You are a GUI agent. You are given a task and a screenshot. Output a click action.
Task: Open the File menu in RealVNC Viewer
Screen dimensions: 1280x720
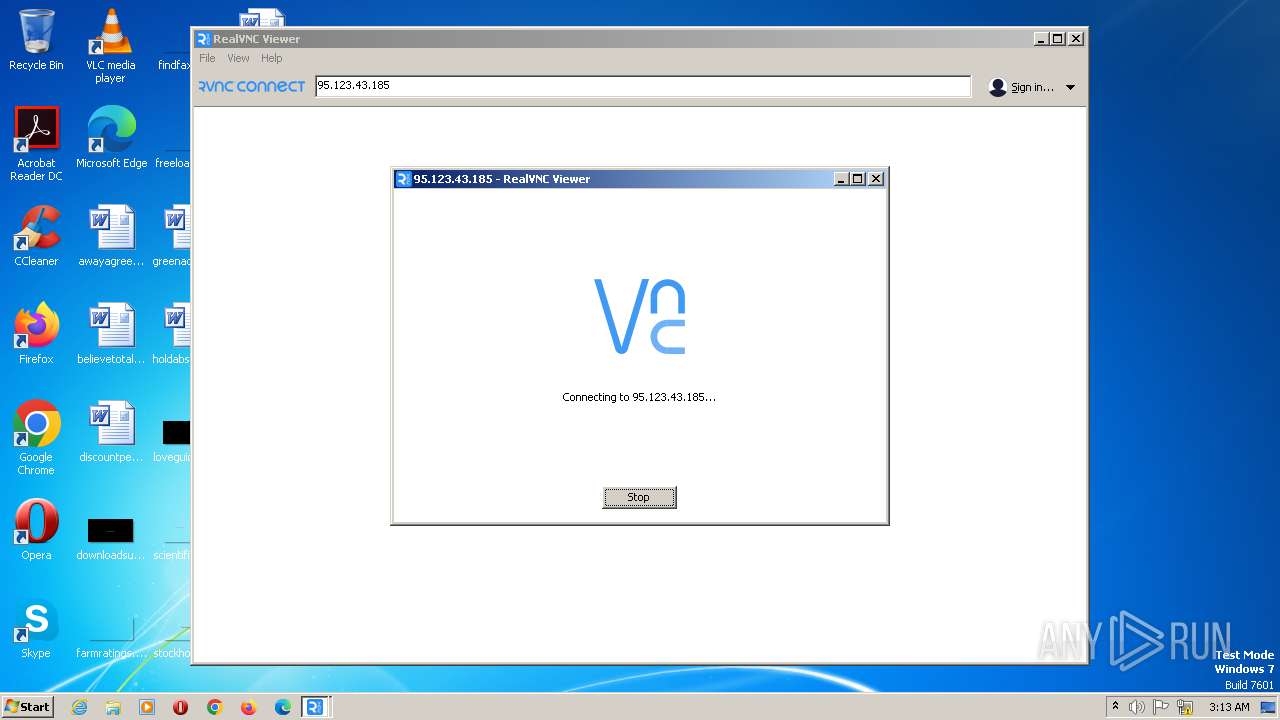tap(207, 58)
